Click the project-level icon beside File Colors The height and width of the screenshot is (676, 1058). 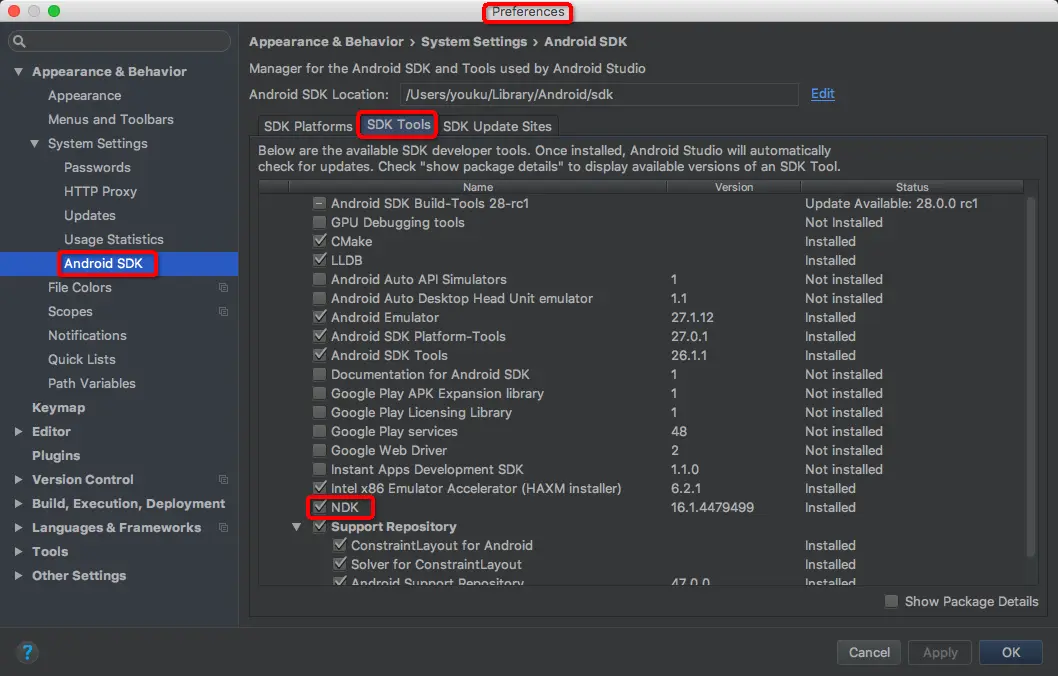223,287
